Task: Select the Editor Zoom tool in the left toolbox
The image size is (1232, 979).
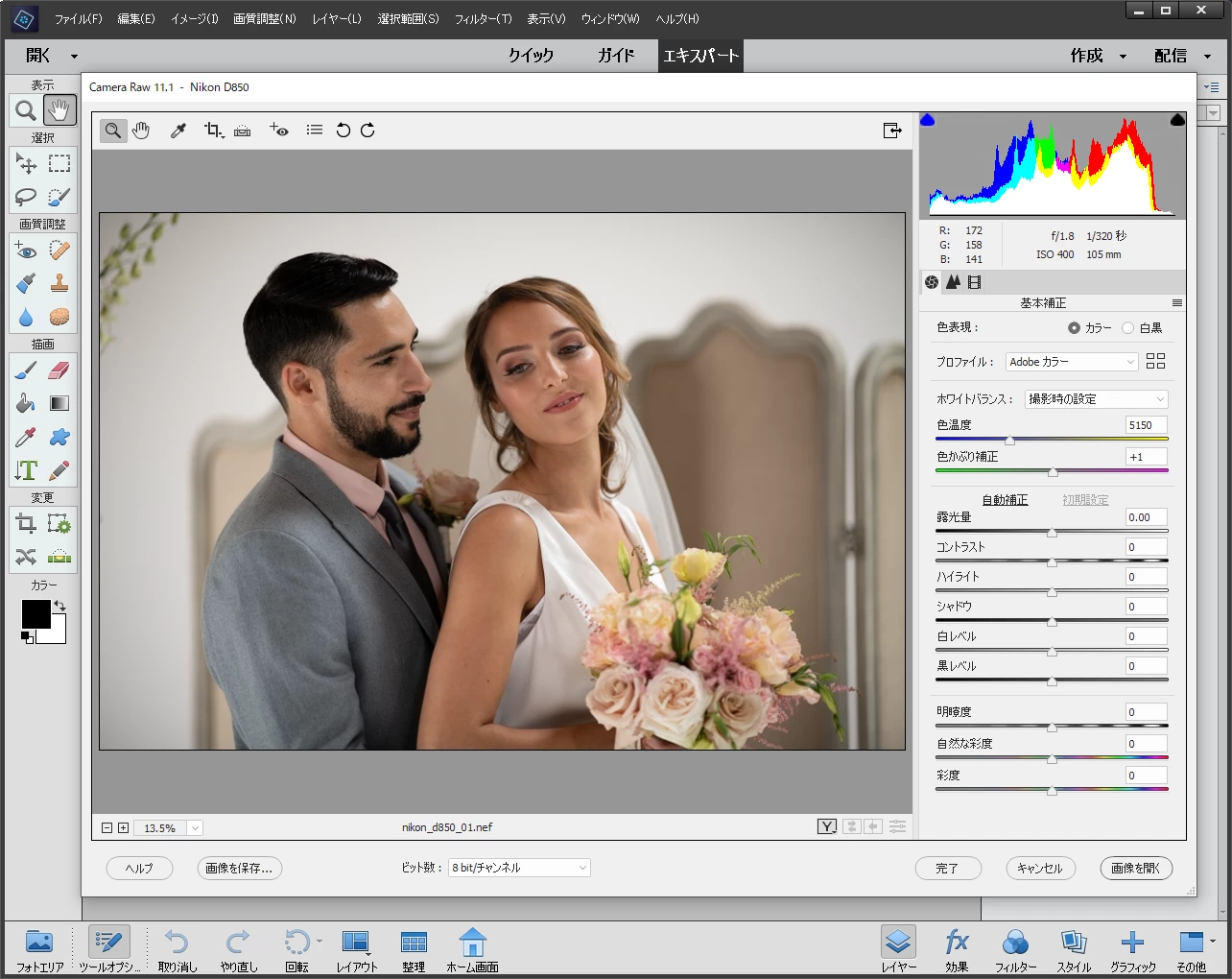Action: [26, 110]
